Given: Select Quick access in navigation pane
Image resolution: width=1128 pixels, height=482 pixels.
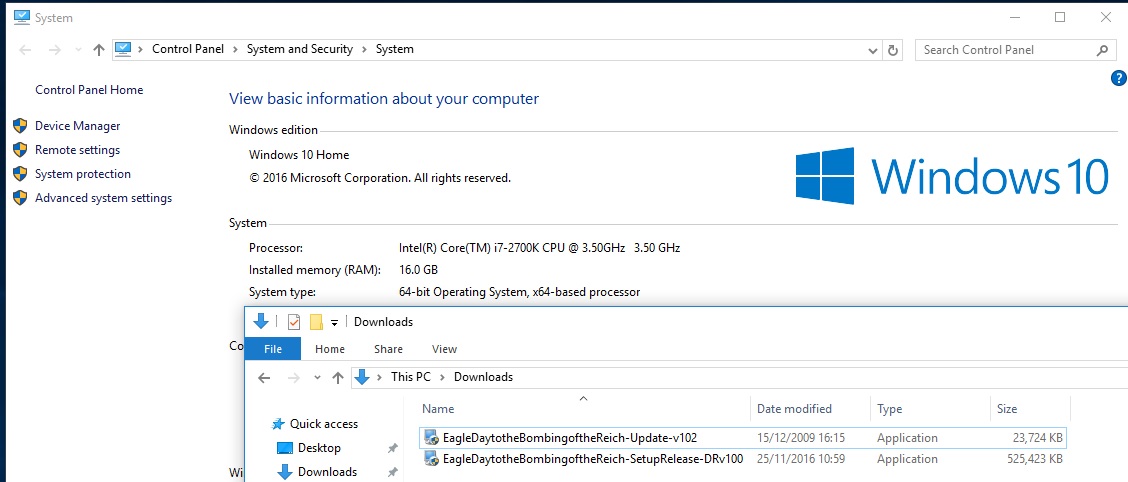Looking at the screenshot, I should 324,424.
